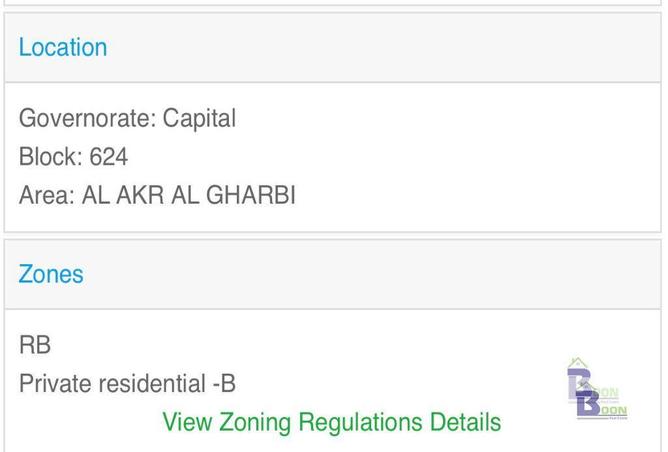
Task: Select the Area: AL AKR AL GHARBI line
Action: (x=157, y=195)
